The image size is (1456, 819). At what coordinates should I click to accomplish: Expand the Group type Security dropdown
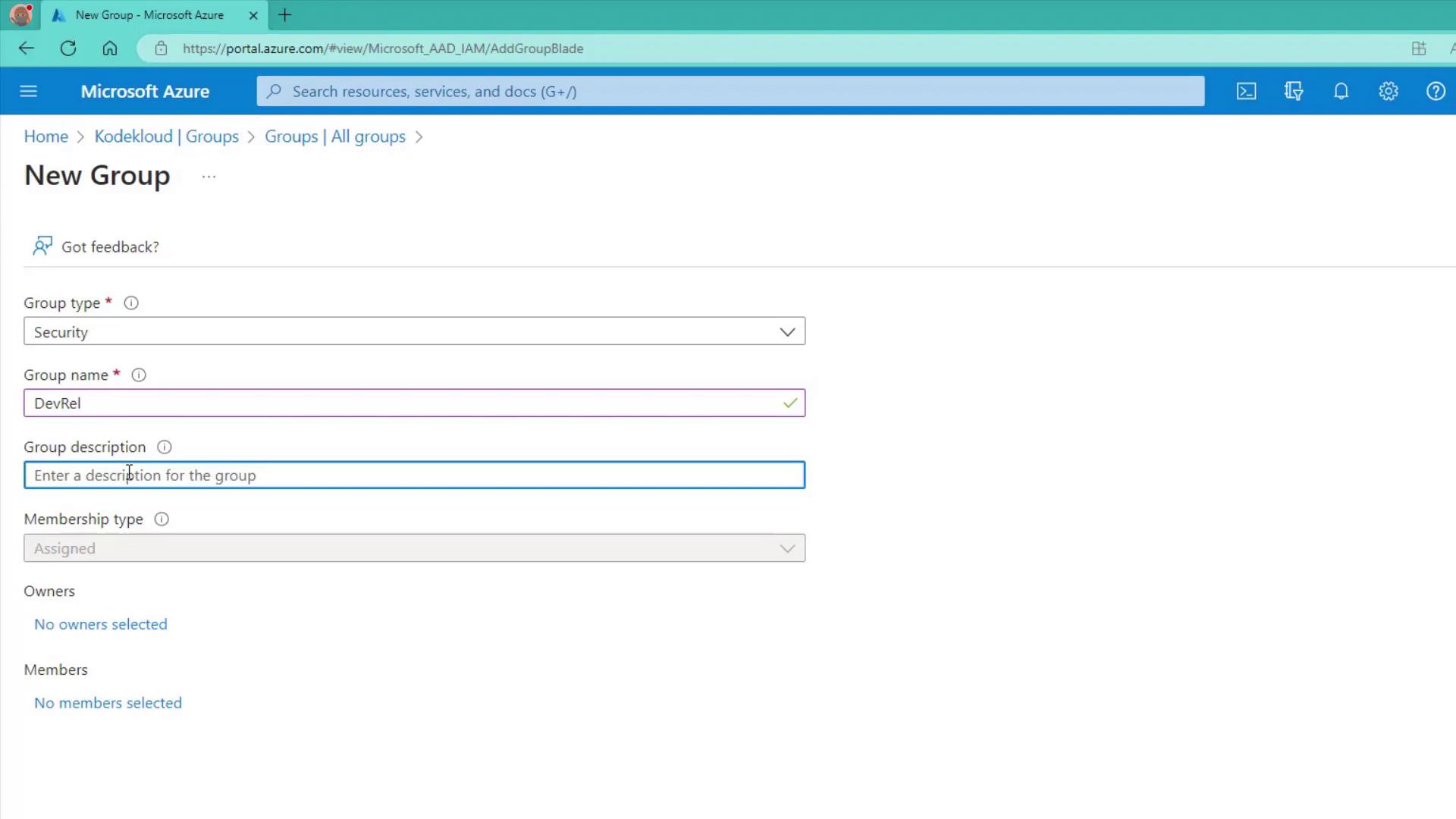point(414,331)
